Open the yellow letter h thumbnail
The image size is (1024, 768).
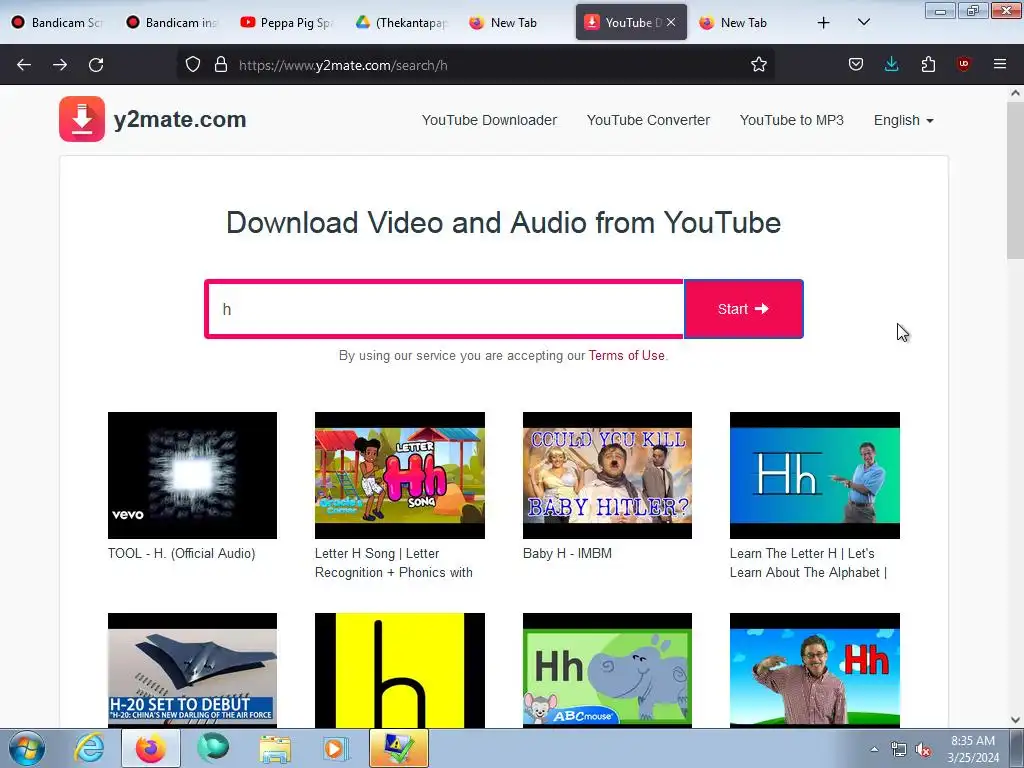pos(400,670)
